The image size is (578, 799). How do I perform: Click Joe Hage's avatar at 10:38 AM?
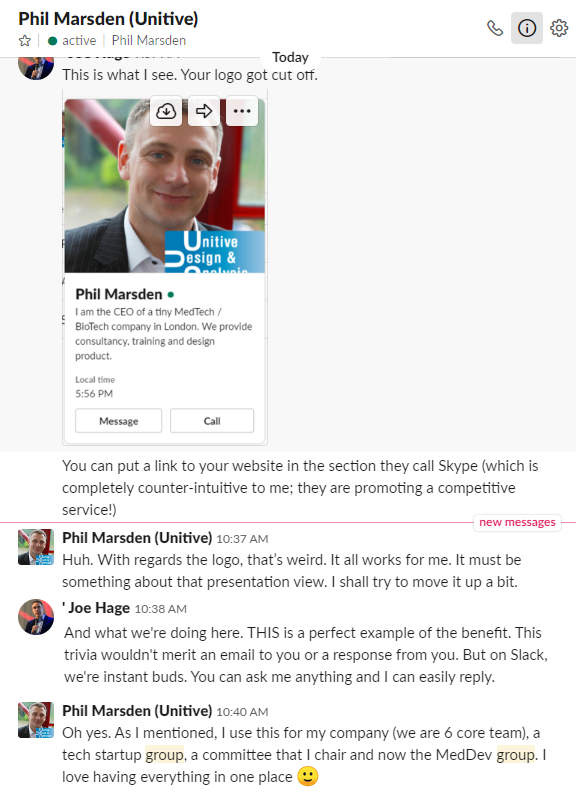(x=36, y=617)
